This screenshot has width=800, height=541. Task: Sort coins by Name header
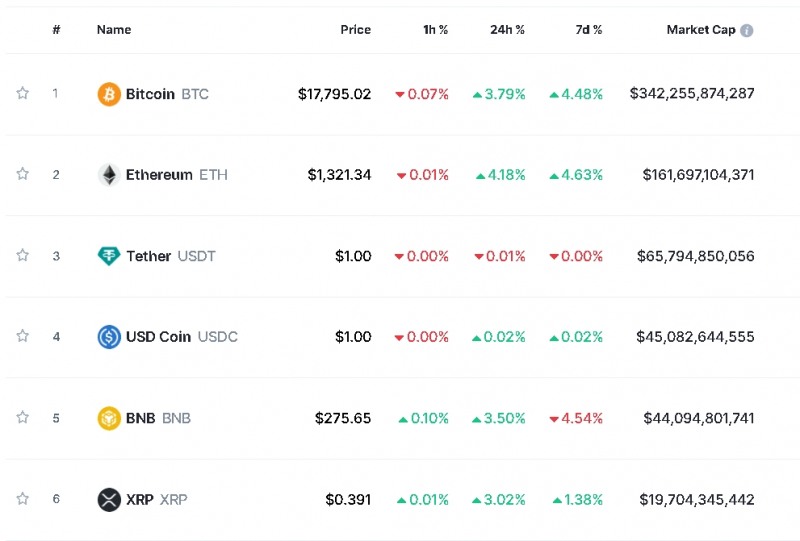click(114, 30)
